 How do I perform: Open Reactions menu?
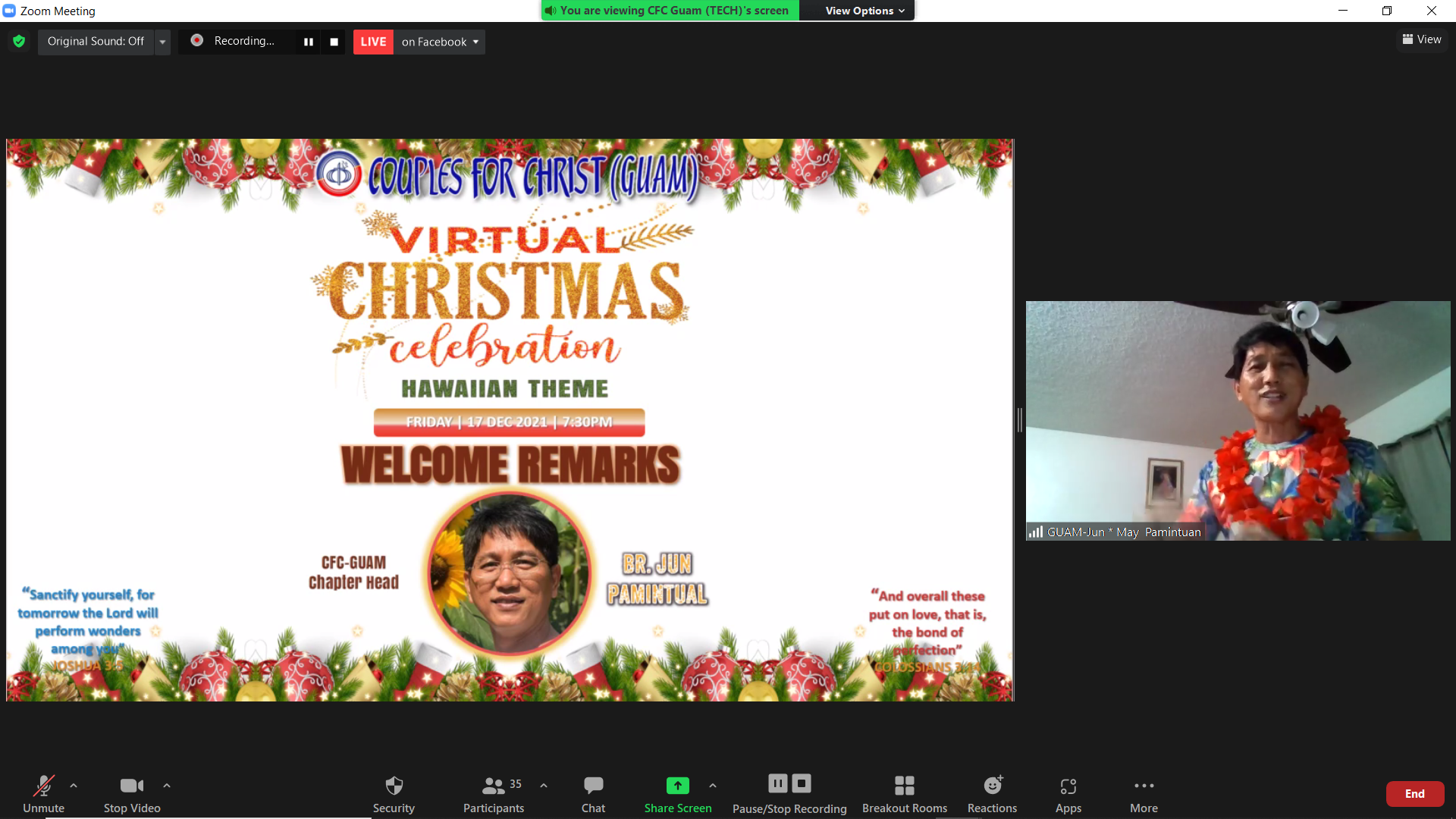[992, 794]
